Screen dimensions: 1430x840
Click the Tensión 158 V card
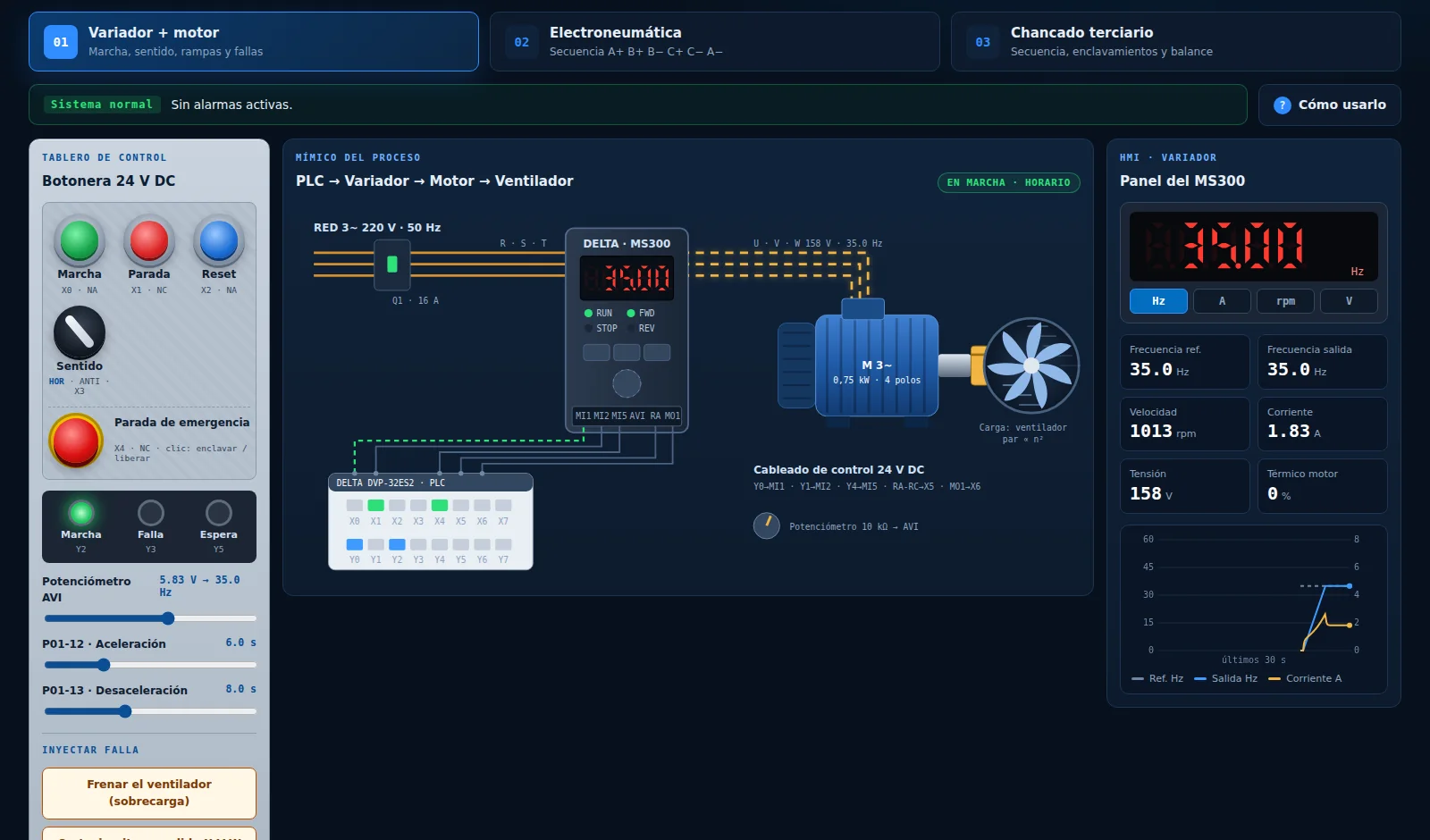click(x=1184, y=486)
